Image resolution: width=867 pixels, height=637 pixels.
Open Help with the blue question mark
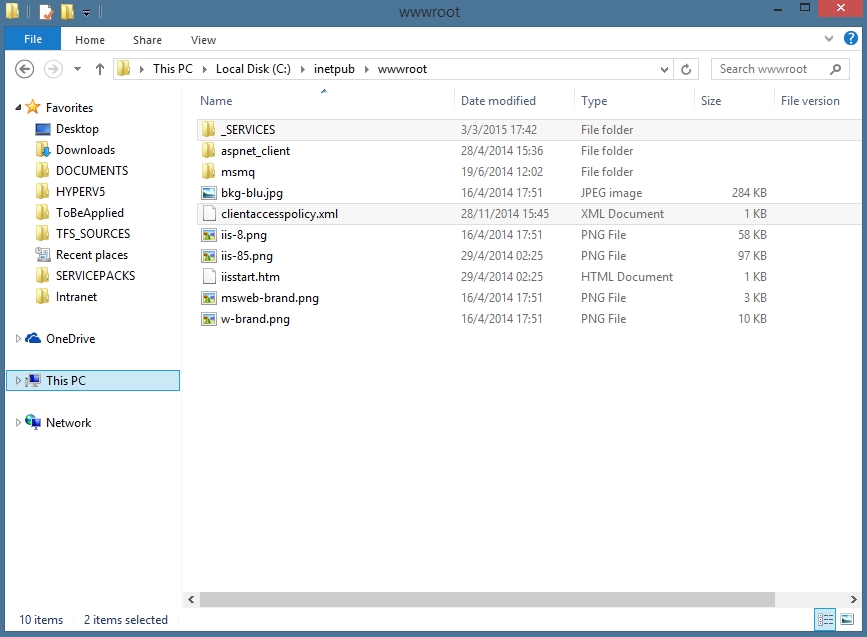click(851, 39)
